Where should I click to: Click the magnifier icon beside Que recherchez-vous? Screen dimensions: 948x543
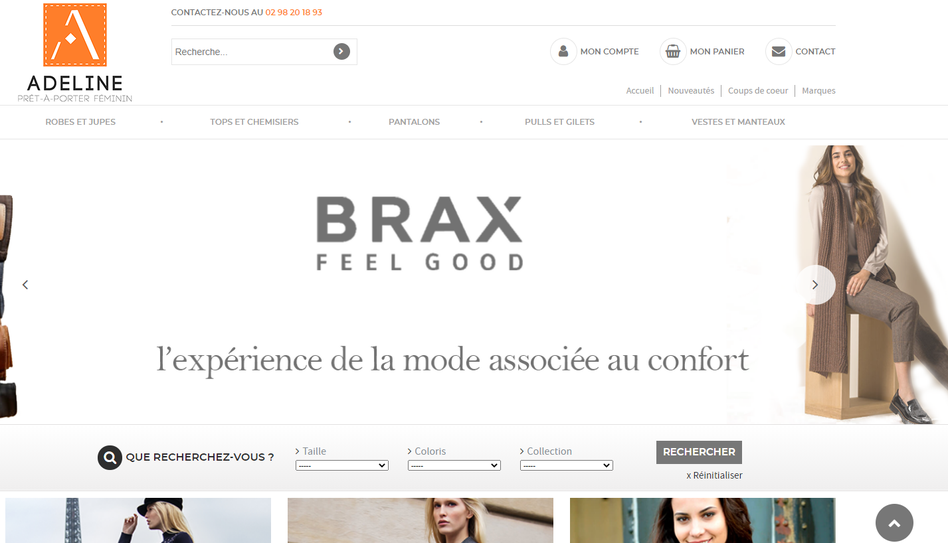[x=110, y=458]
